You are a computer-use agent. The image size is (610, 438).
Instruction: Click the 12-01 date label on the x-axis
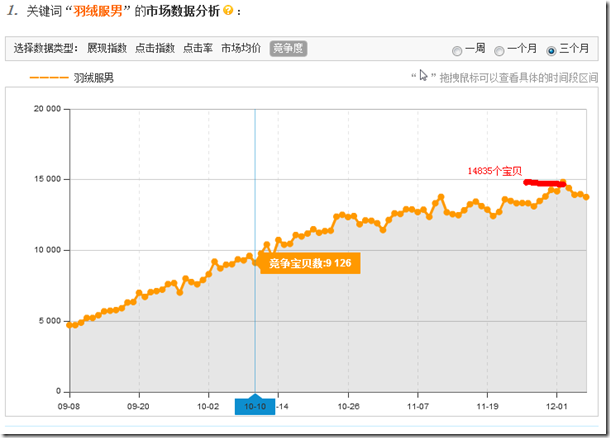(557, 407)
